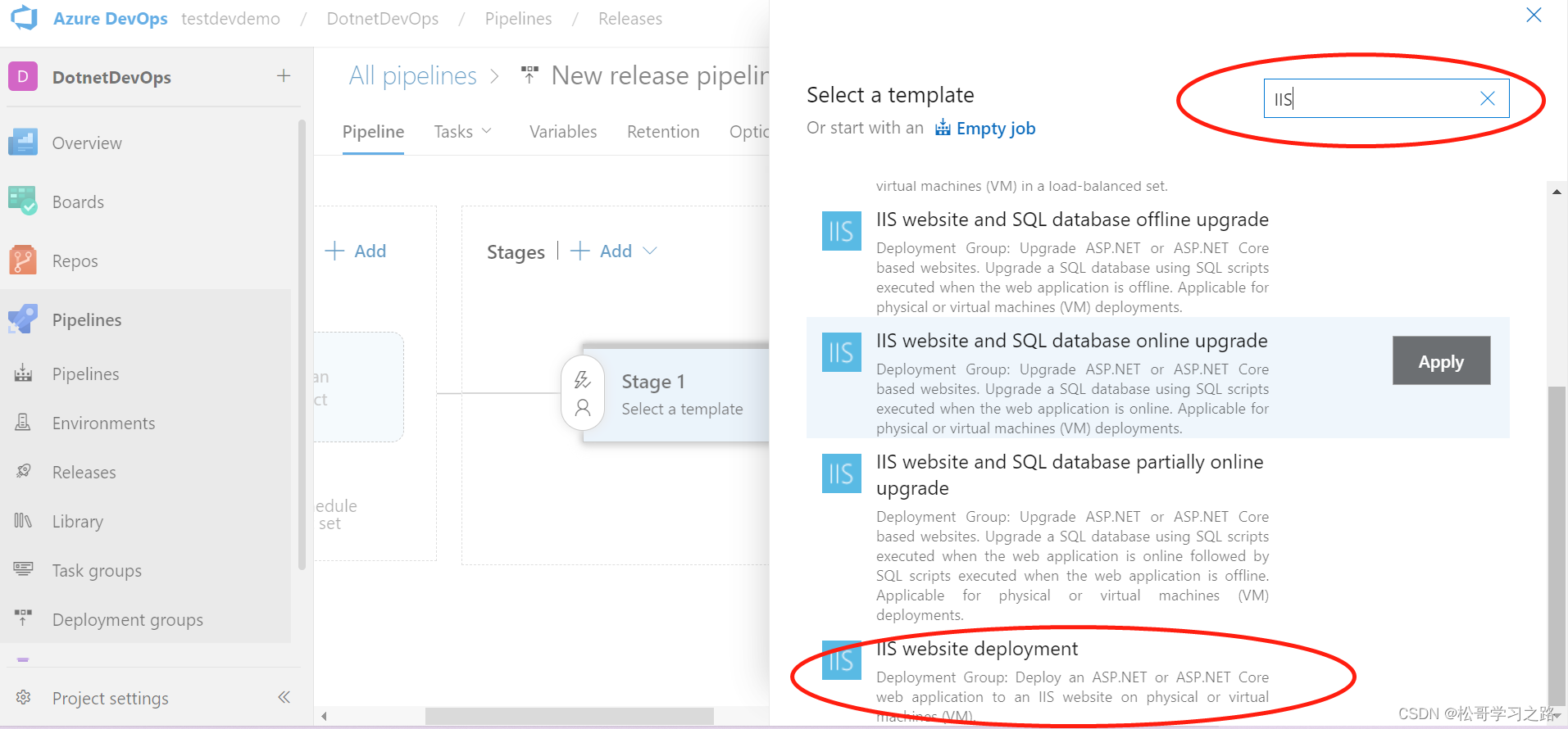The width and height of the screenshot is (1568, 729).
Task: Select IIS website and SQL offline upgrade title
Action: tap(1072, 220)
